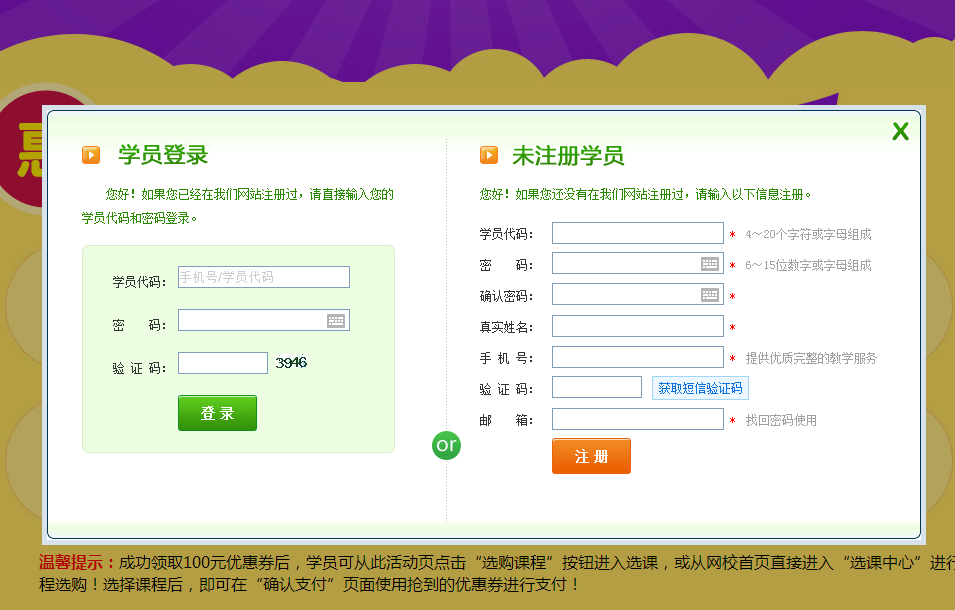The width and height of the screenshot is (955, 610).
Task: Select the 真实姓名 text field
Action: pos(637,326)
